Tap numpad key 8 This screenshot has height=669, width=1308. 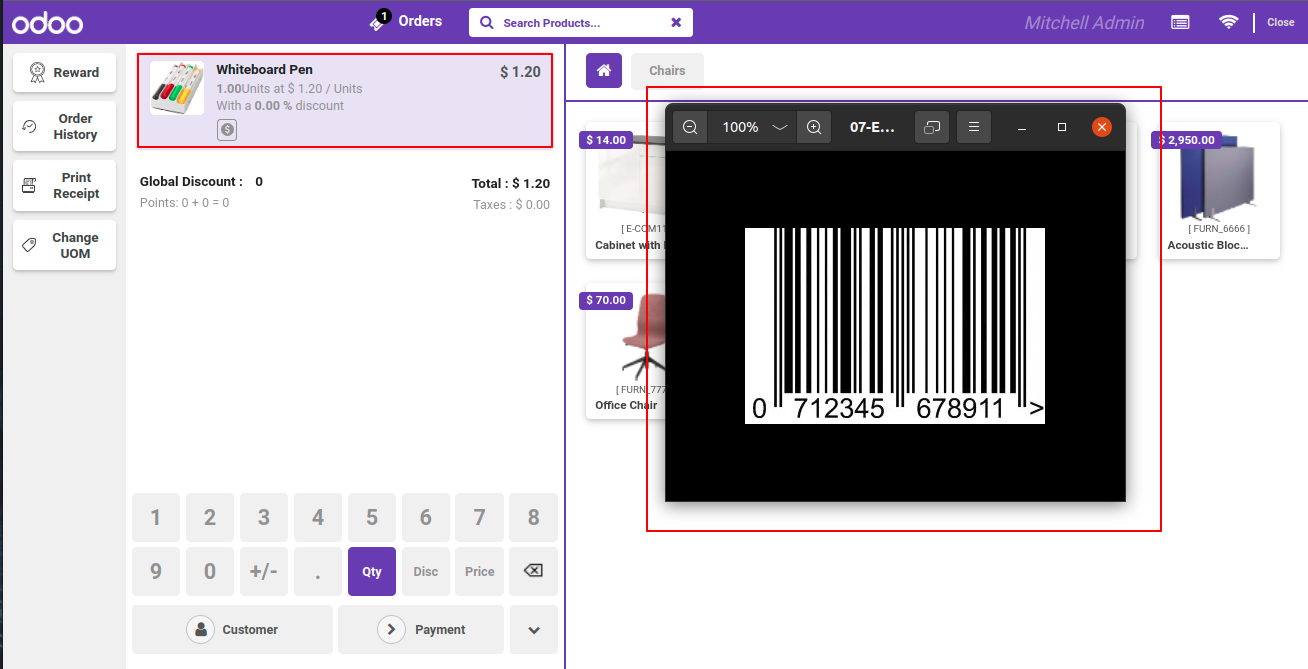coord(533,517)
